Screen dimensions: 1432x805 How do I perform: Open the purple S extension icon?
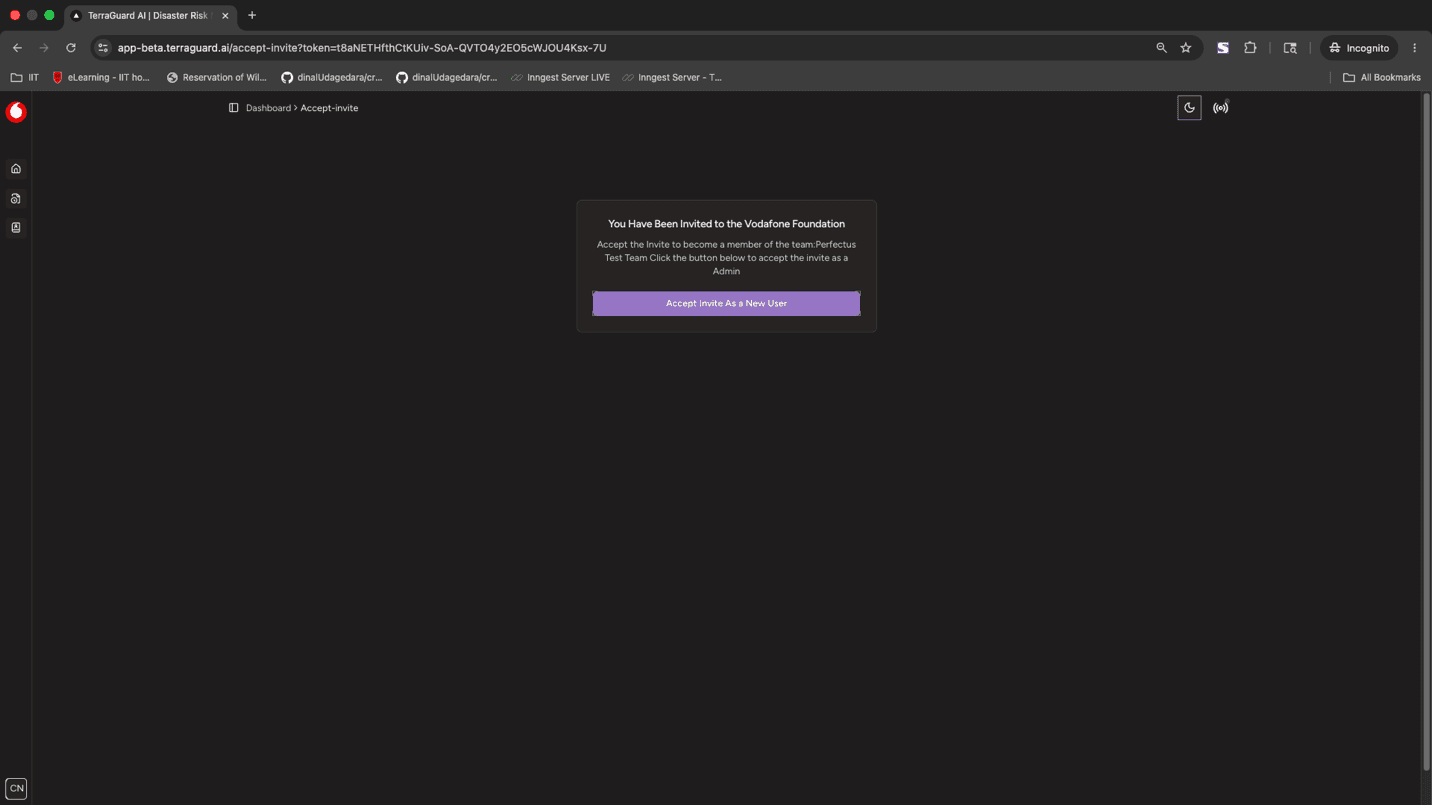(x=1222, y=48)
